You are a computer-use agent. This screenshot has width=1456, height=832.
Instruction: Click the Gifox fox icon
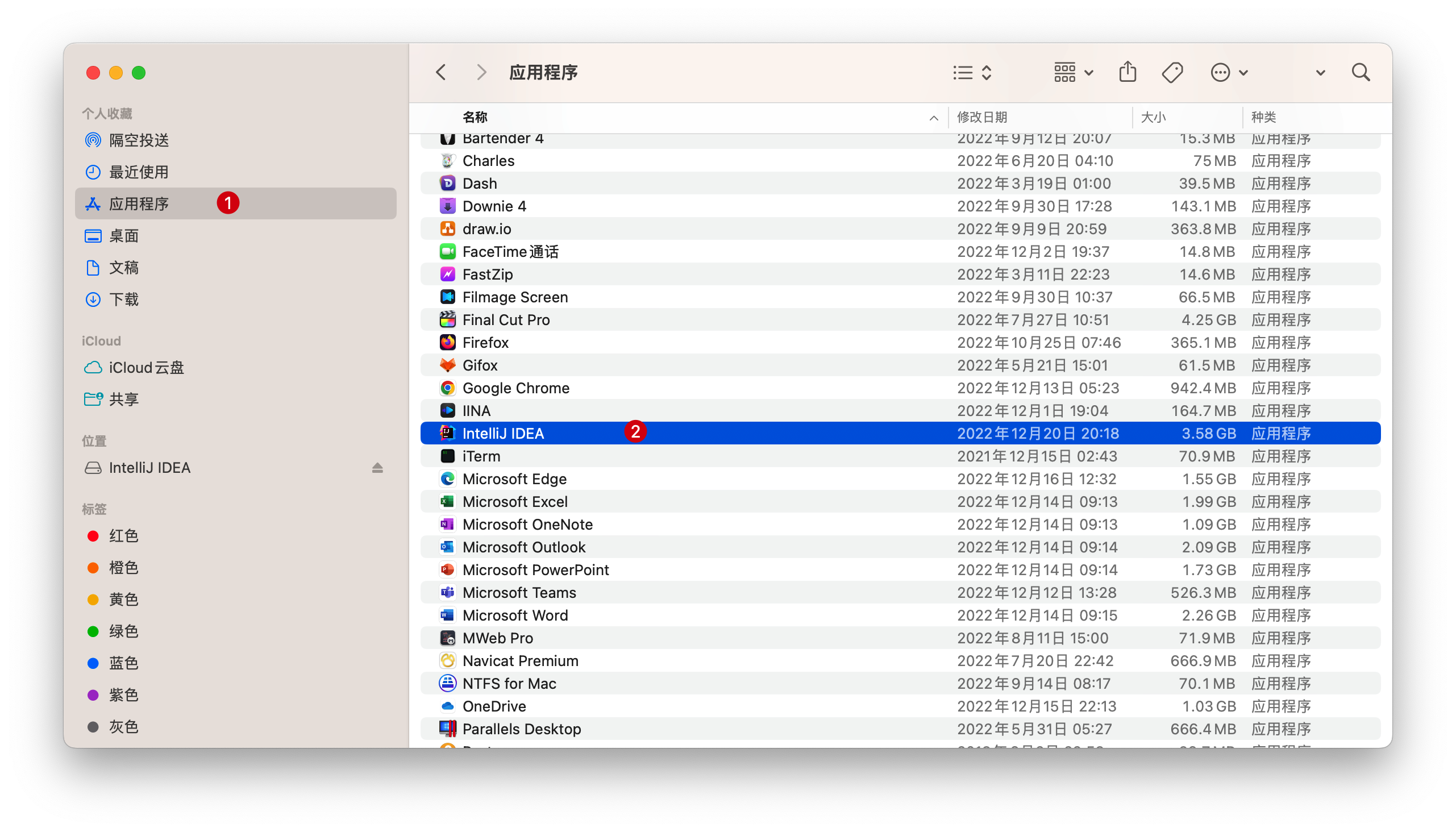(447, 365)
